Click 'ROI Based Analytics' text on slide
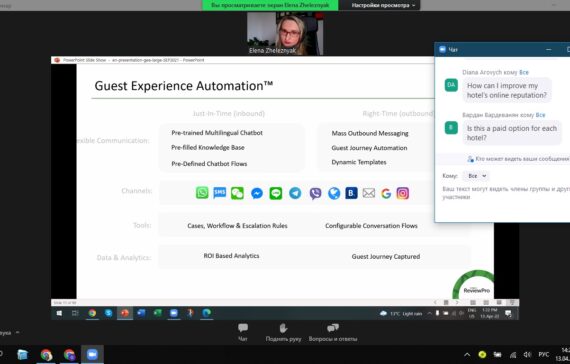The height and width of the screenshot is (364, 570). click(x=231, y=256)
